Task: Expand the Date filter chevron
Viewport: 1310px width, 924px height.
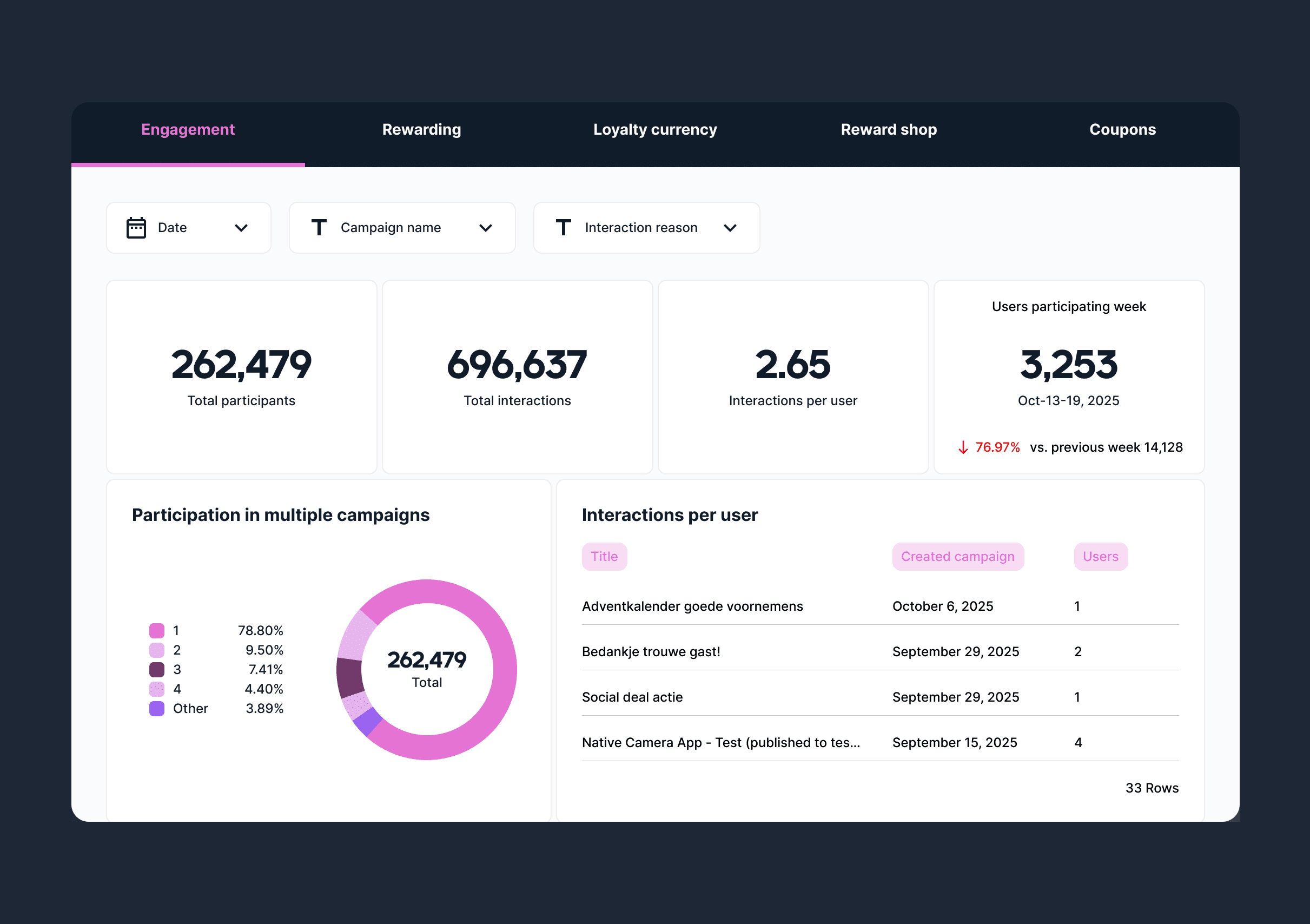Action: point(241,228)
